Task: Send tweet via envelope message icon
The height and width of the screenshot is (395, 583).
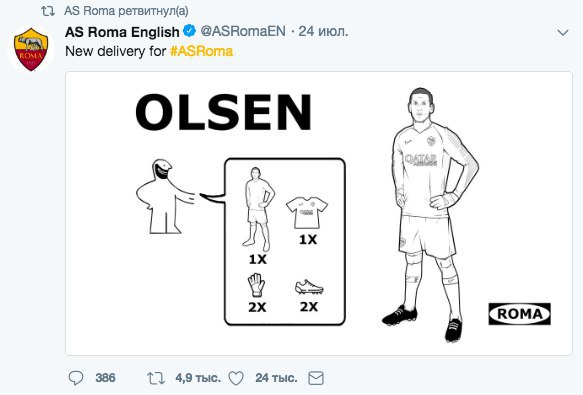Action: tap(316, 378)
